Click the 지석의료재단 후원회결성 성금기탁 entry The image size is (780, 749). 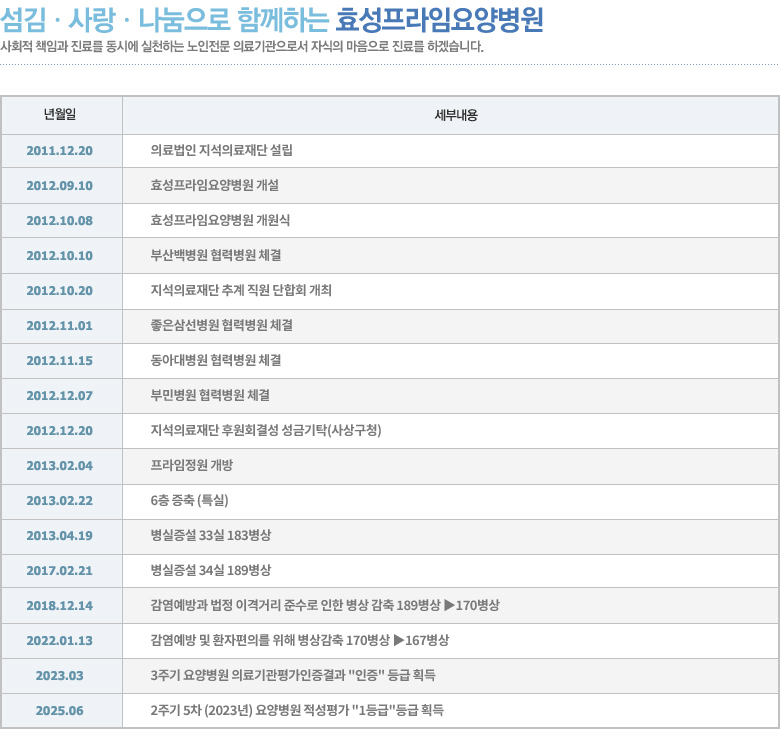point(265,430)
